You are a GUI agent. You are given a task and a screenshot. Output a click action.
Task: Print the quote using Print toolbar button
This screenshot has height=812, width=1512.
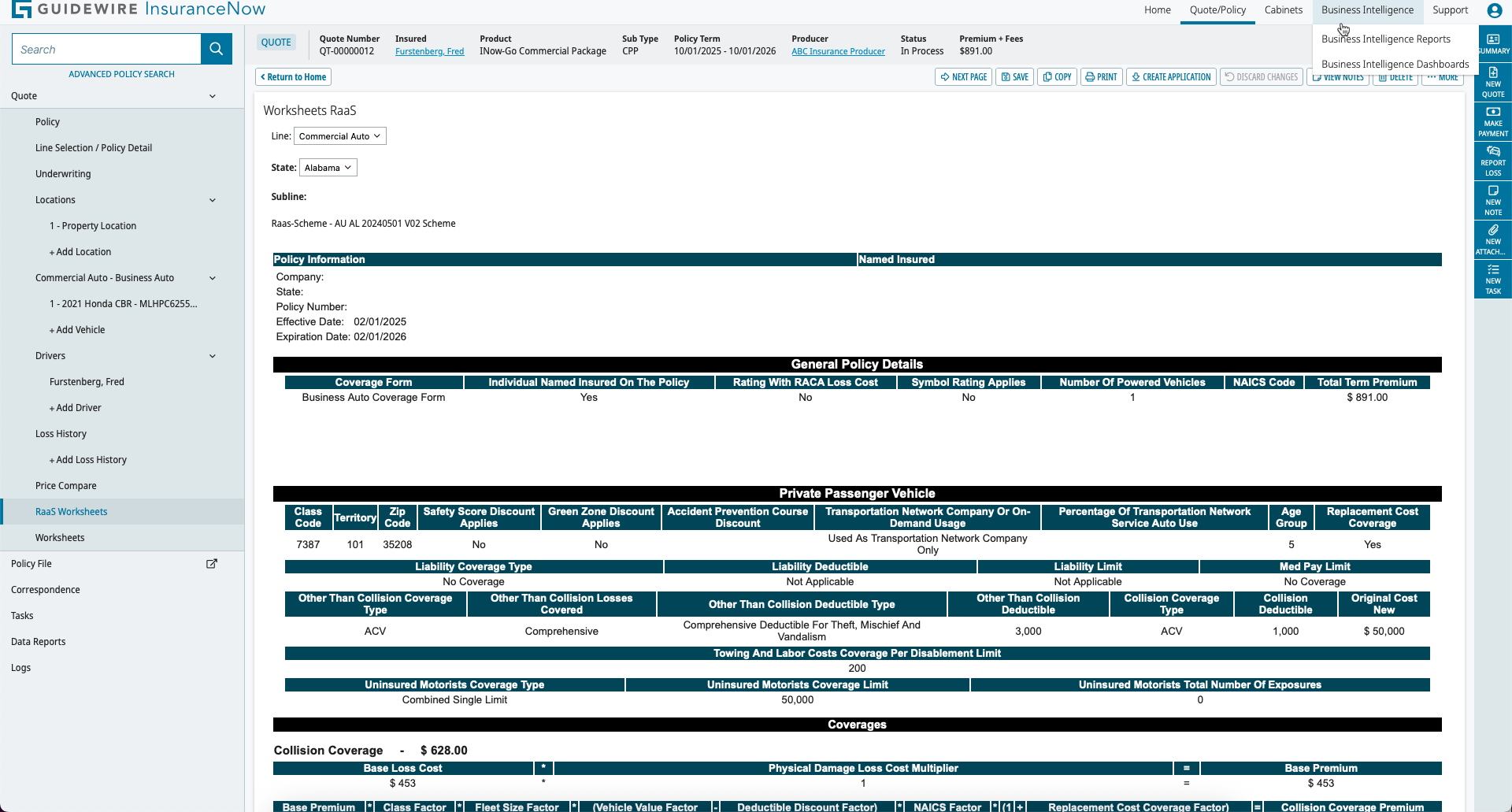click(1102, 76)
